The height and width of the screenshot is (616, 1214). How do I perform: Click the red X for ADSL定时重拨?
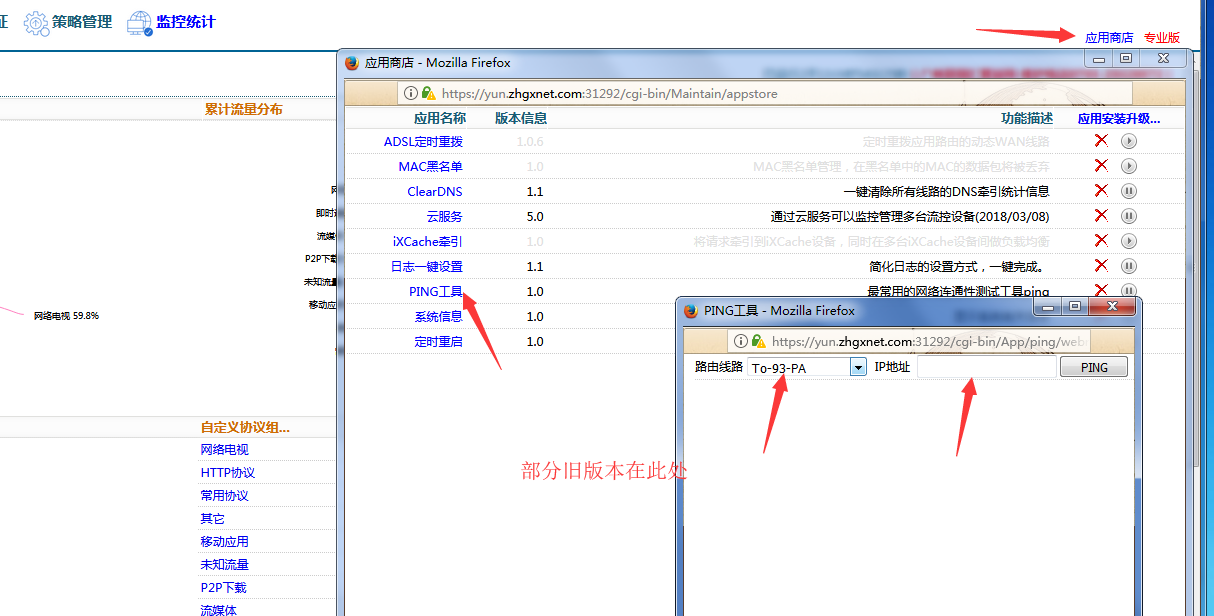(x=1101, y=141)
